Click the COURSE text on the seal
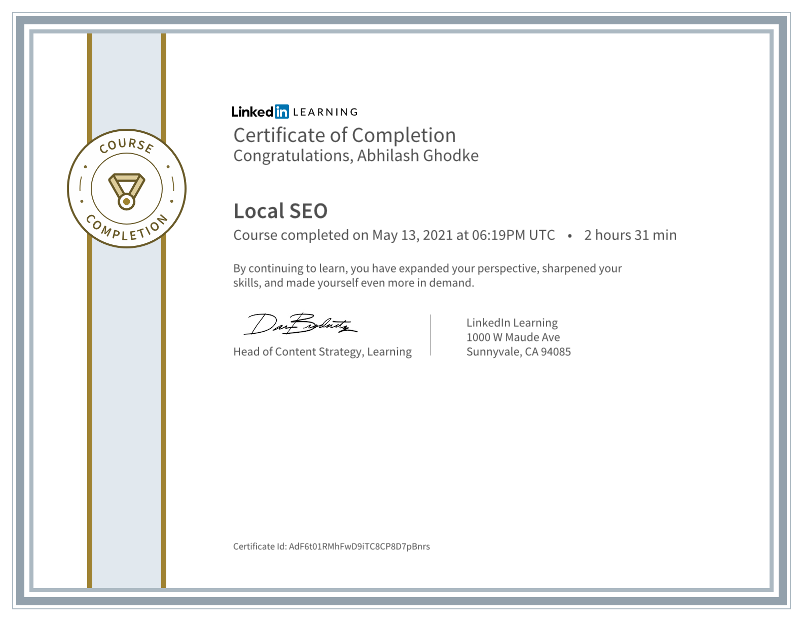The height and width of the screenshot is (620, 802). pyautogui.click(x=126, y=148)
